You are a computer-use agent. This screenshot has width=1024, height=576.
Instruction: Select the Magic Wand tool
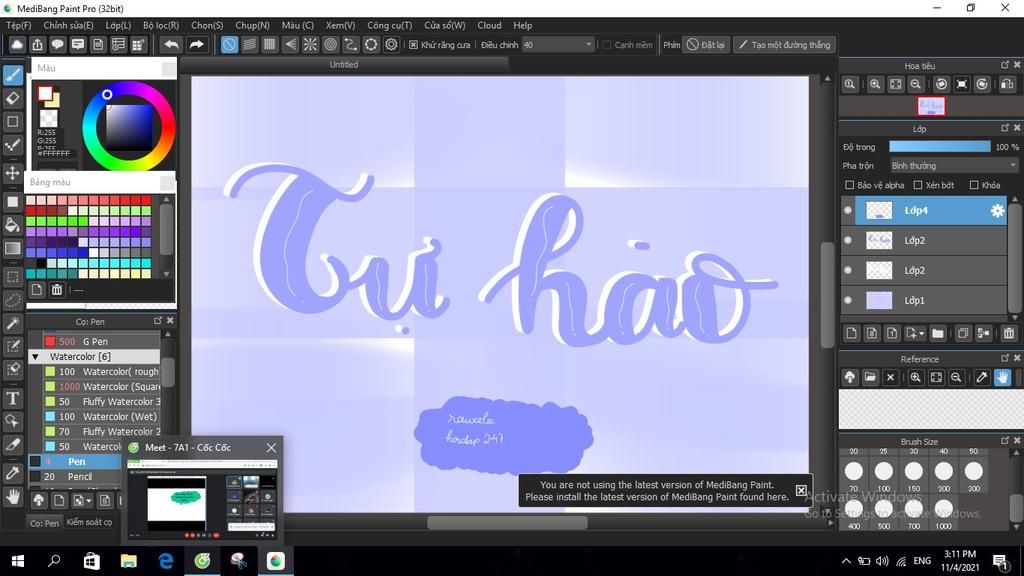13,323
